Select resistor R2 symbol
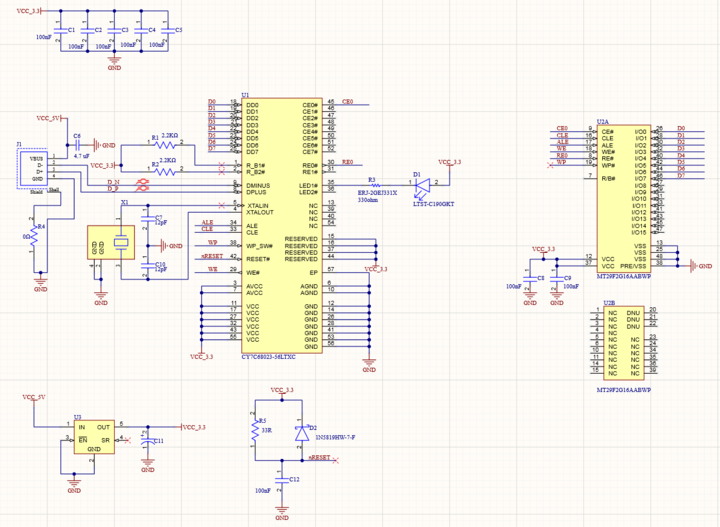 click(x=165, y=172)
